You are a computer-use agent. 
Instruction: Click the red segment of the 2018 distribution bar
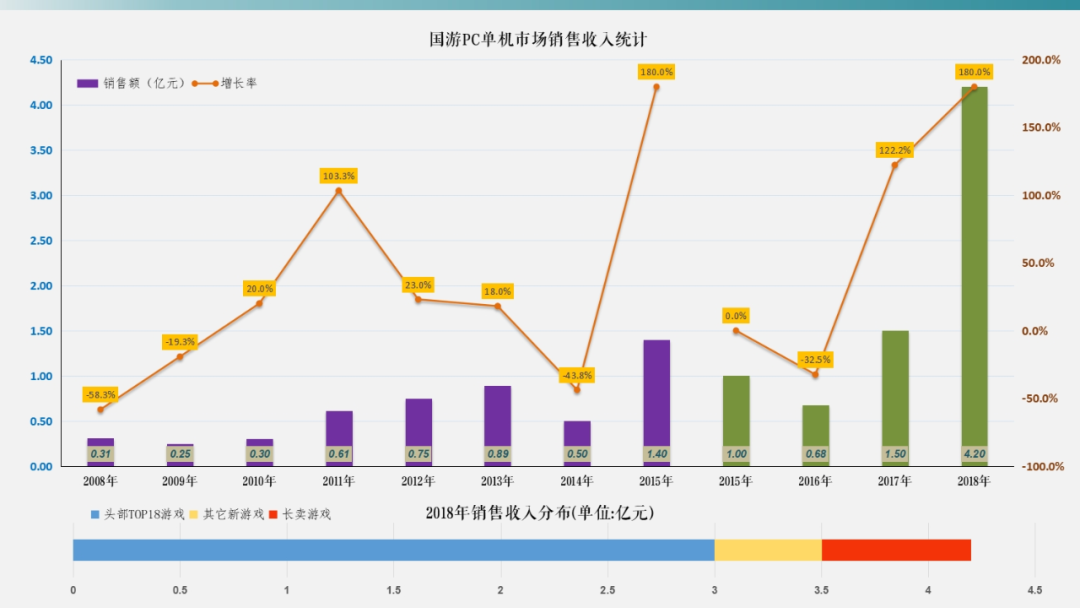[x=896, y=550]
